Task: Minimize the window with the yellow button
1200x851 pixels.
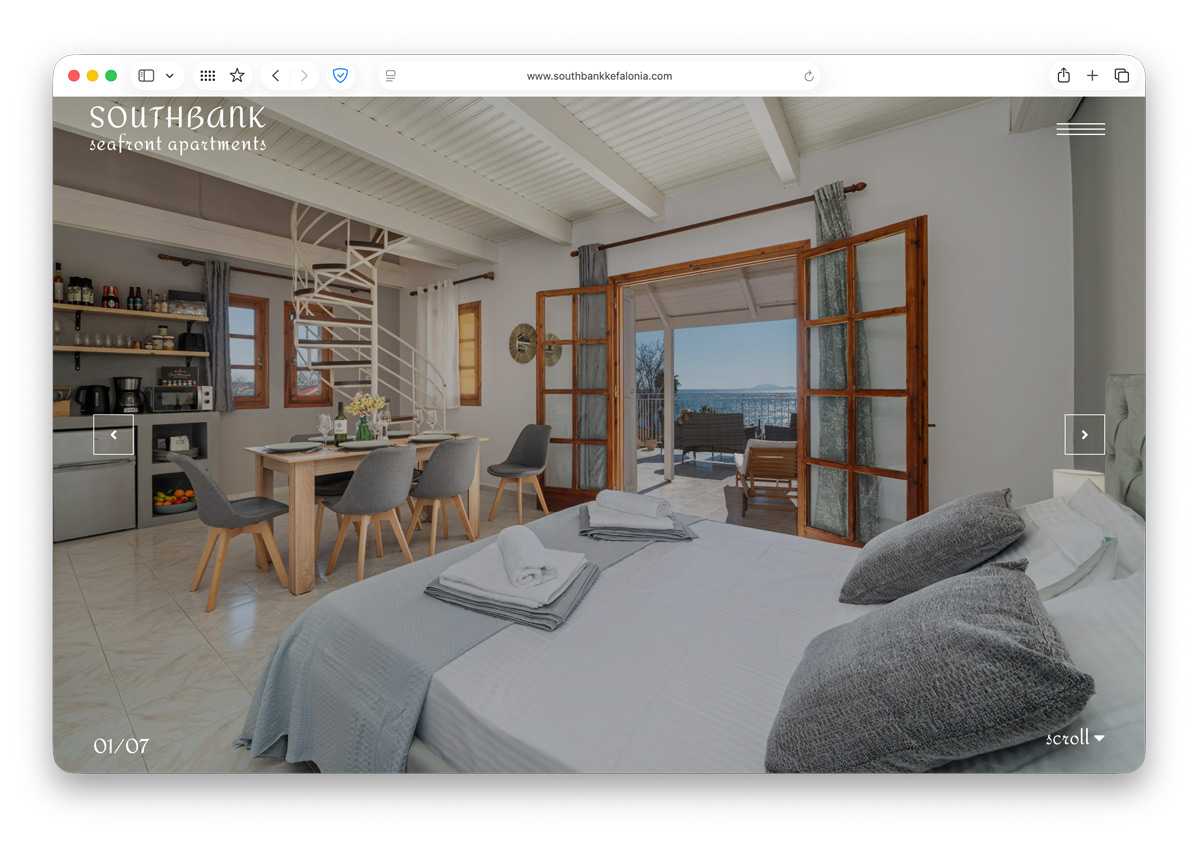Action: pos(93,76)
